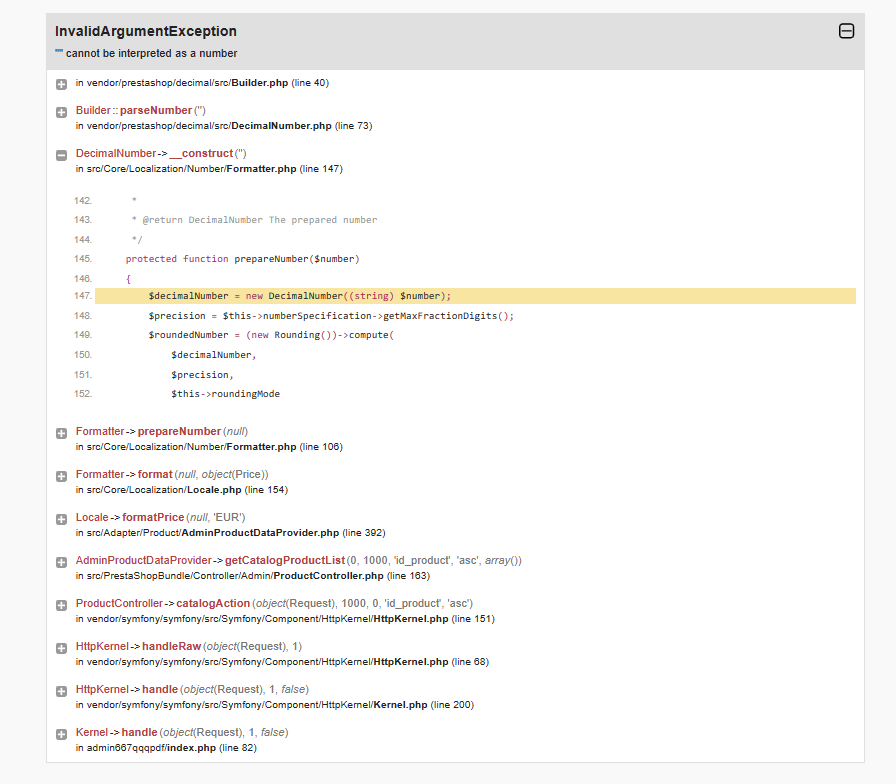Collapse the DecimalNumber->__construct trace entry
The height and width of the screenshot is (784, 896).
pyautogui.click(x=62, y=155)
